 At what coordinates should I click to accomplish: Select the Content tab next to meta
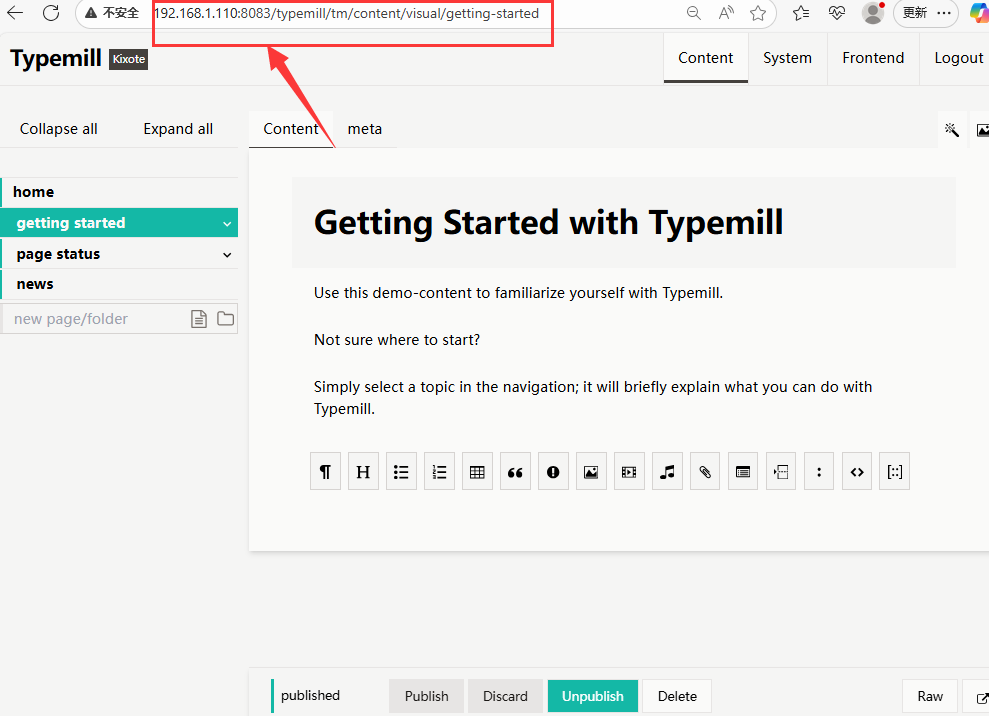291,129
